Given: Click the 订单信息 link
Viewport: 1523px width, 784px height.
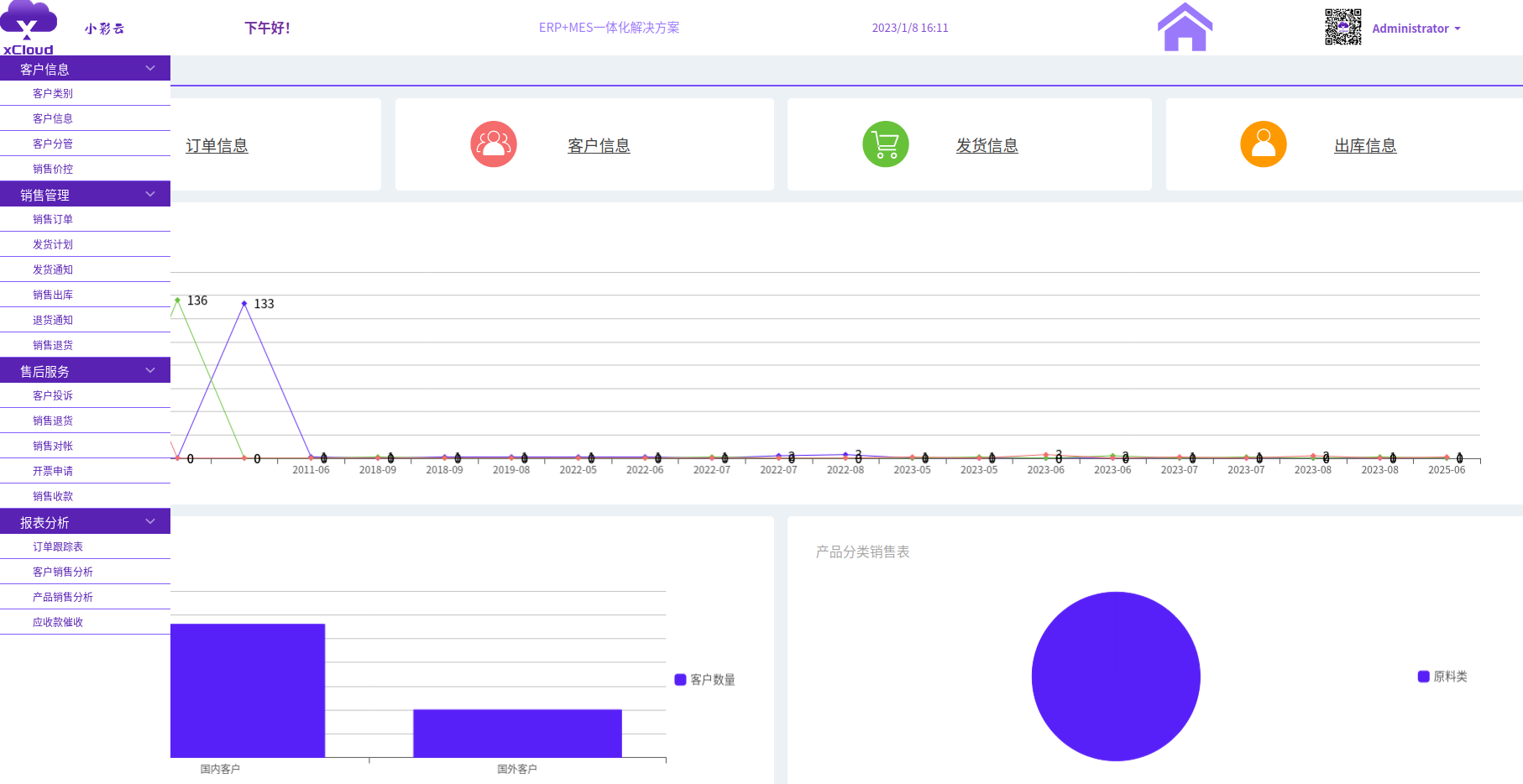Looking at the screenshot, I should 217,145.
